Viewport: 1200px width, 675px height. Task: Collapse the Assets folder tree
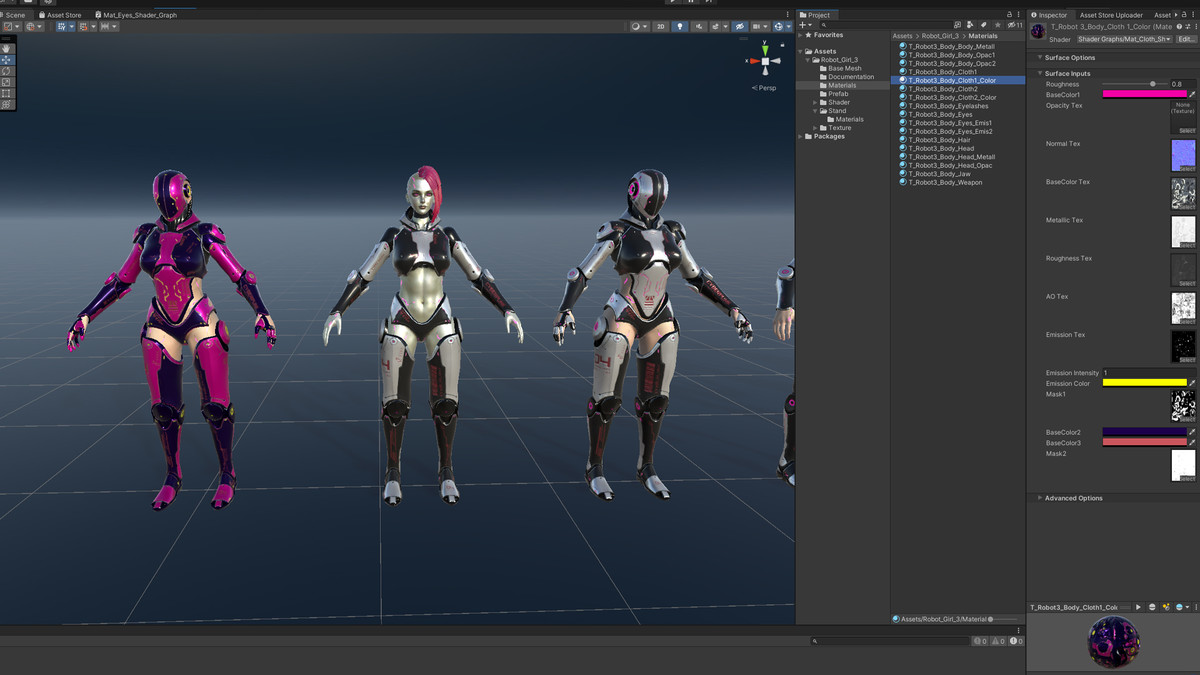(x=800, y=51)
